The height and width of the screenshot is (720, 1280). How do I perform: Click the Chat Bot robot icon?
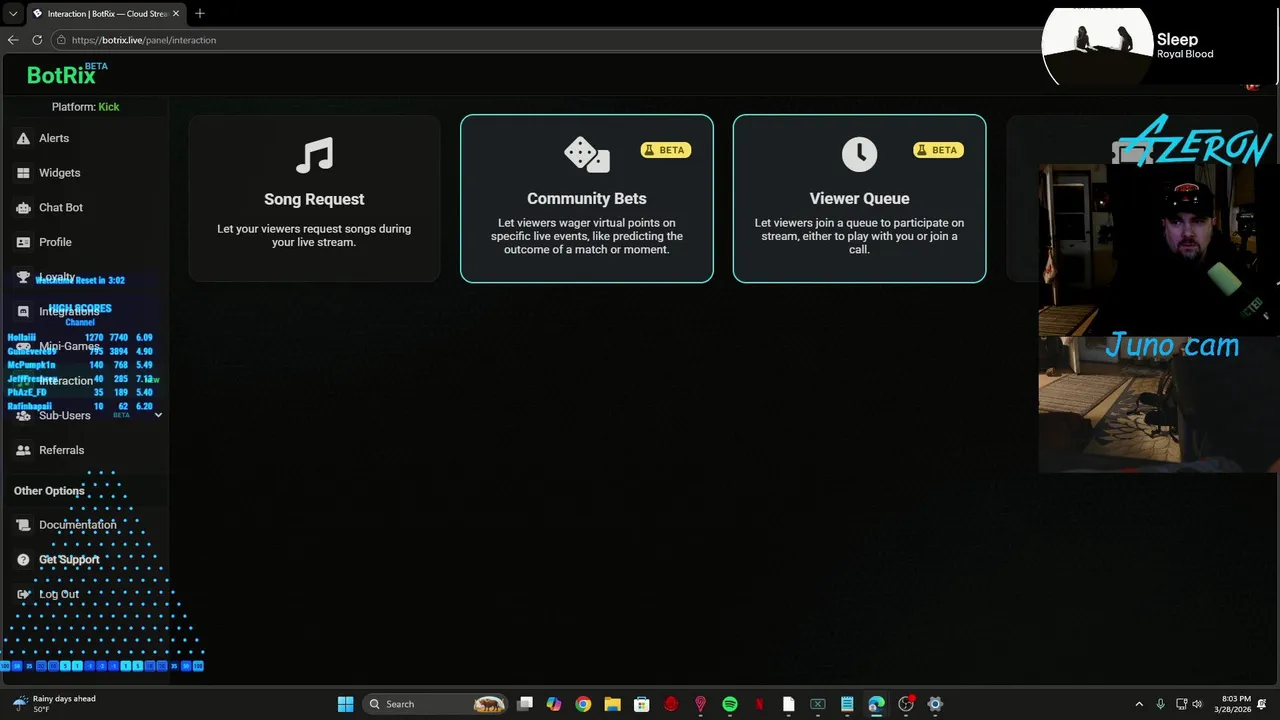[x=23, y=207]
